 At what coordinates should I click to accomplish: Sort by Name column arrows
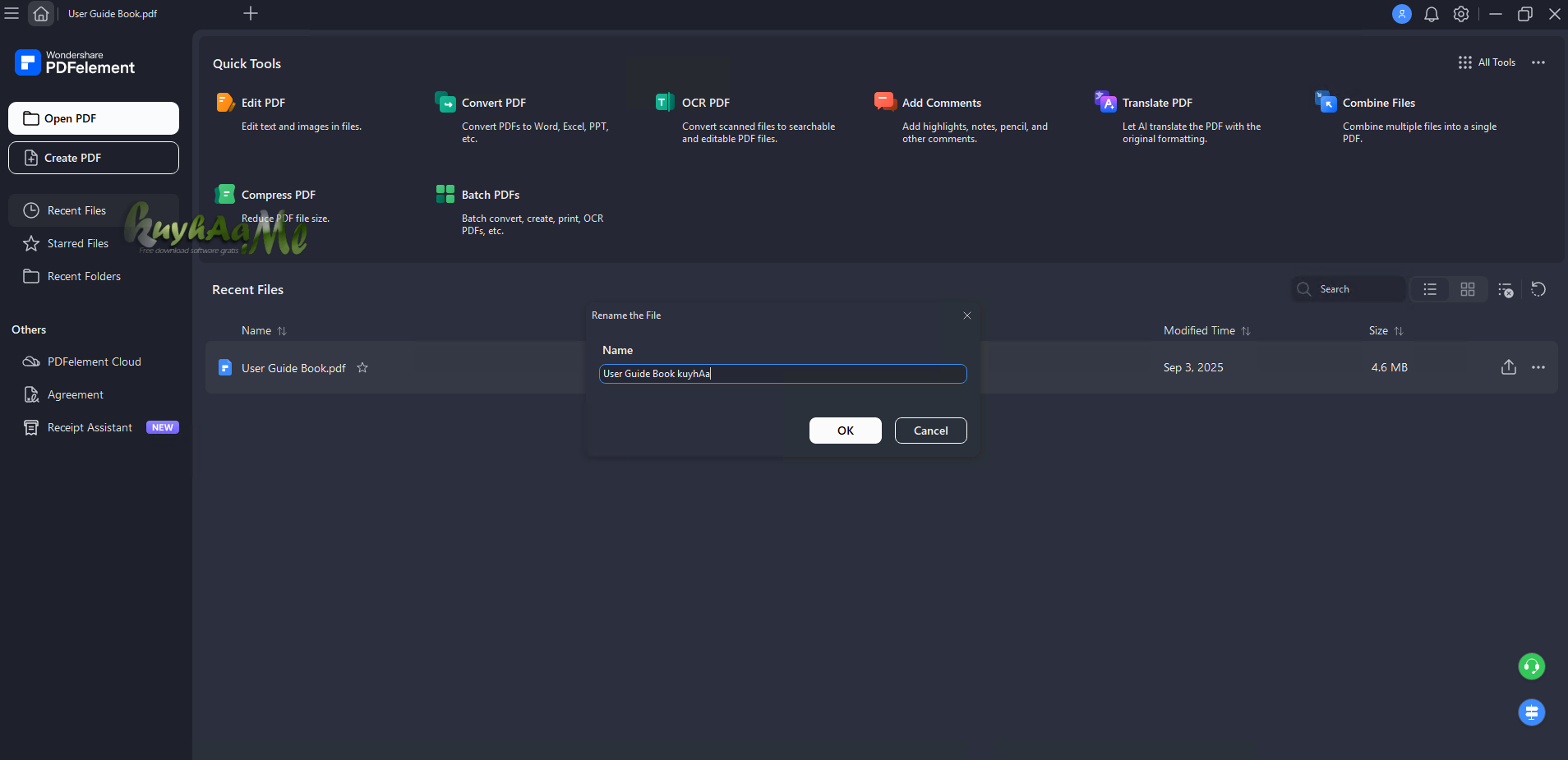[x=282, y=331]
